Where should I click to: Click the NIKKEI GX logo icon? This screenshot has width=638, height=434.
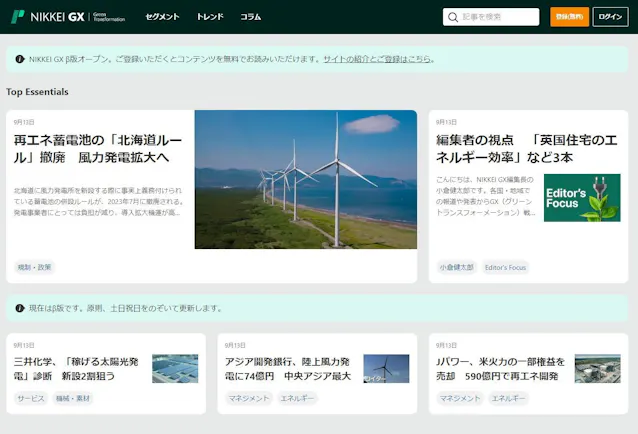click(17, 17)
